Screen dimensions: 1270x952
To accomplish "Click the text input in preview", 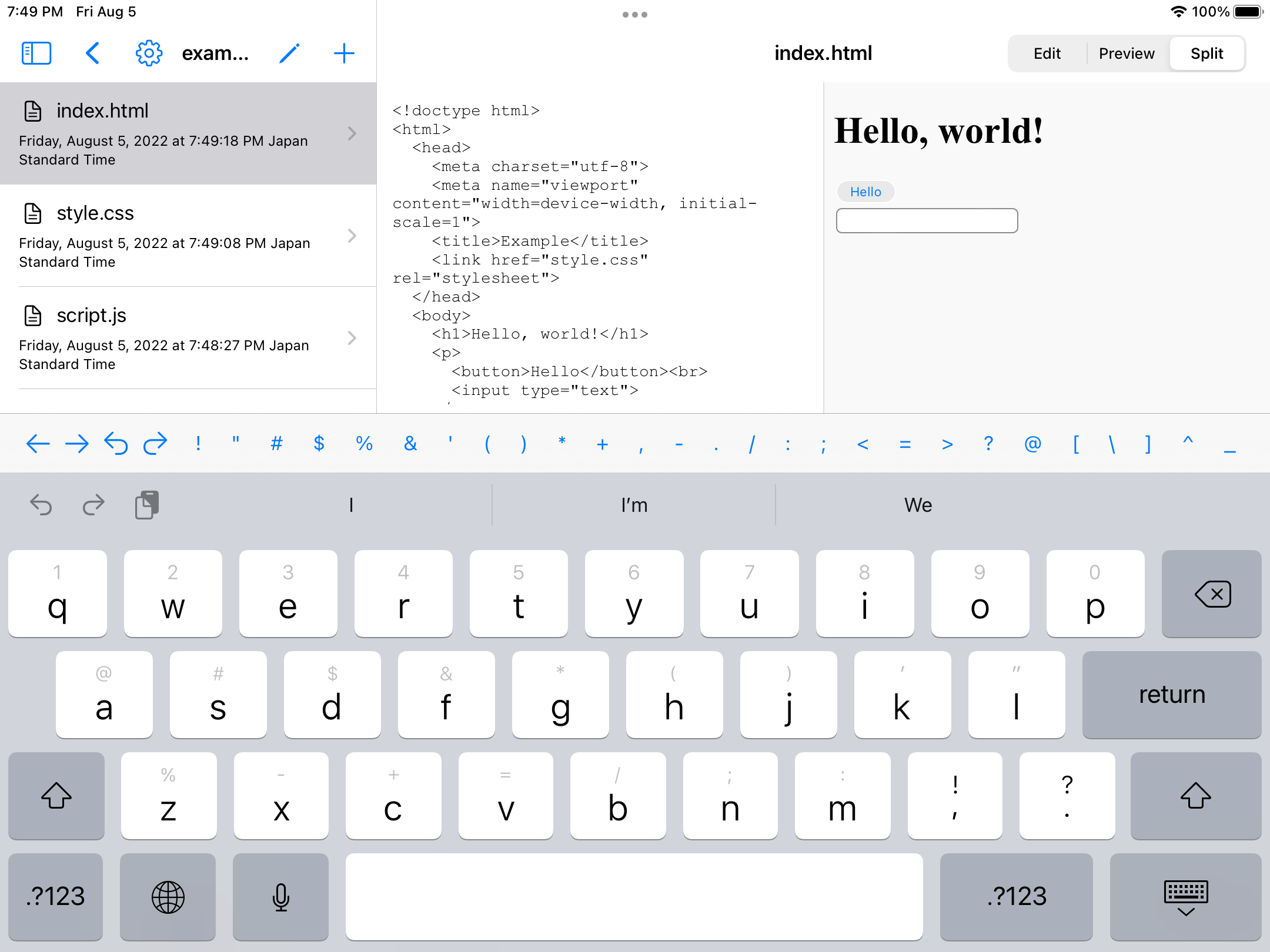I will pyautogui.click(x=927, y=221).
